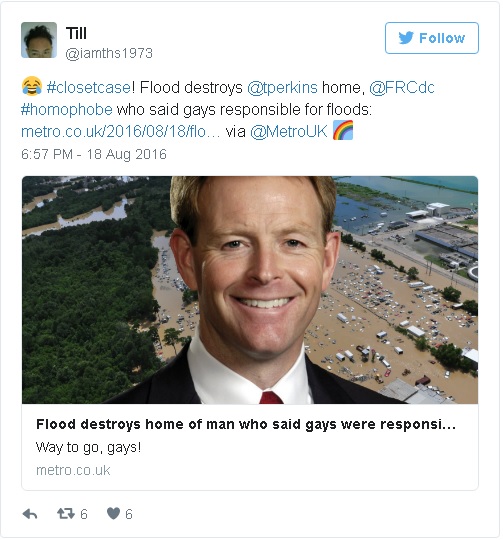Open the tweet timestamp 18 Aug 2016
Viewport: 503px width, 540px height.
click(94, 154)
